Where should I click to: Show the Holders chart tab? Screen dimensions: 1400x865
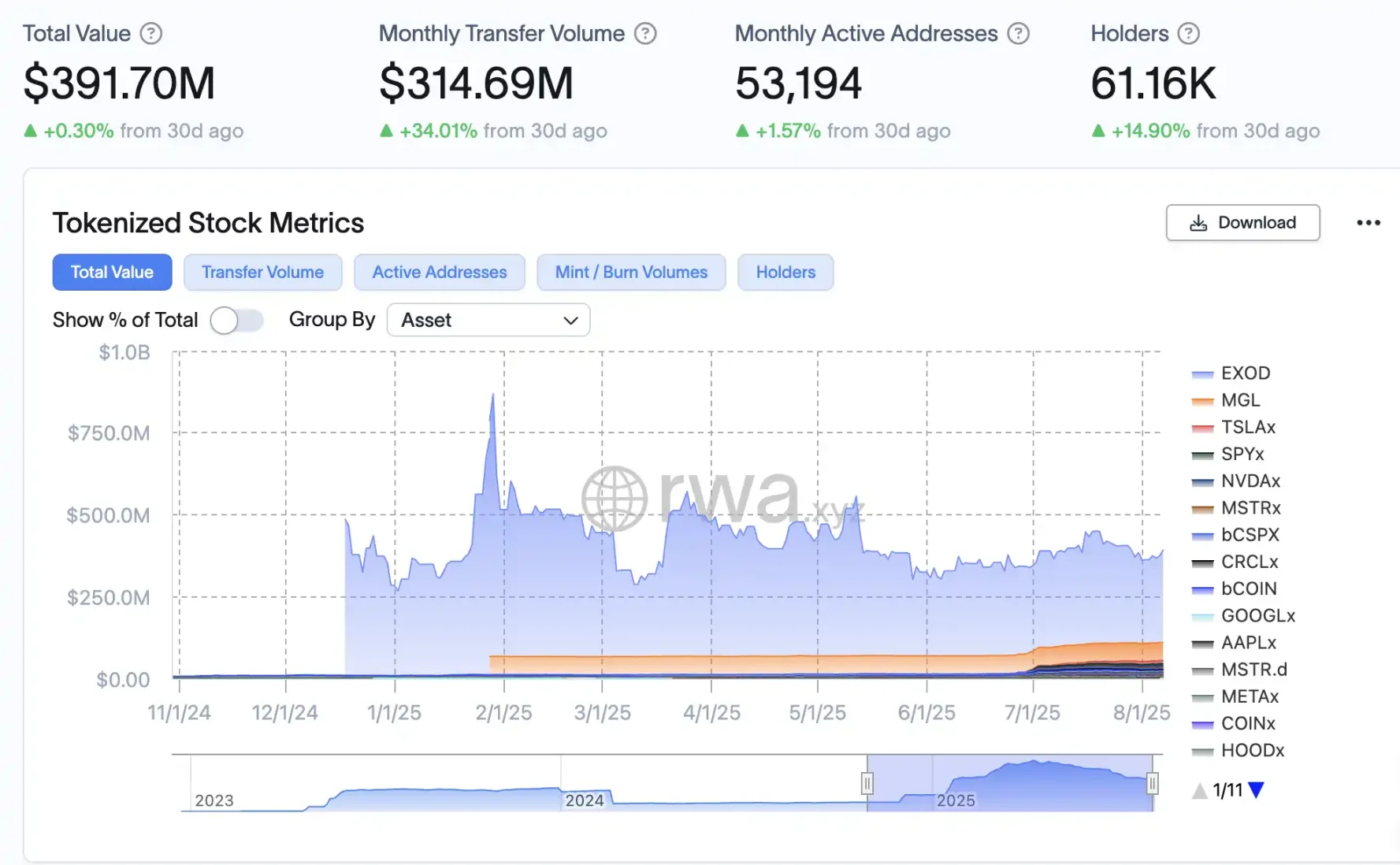785,273
